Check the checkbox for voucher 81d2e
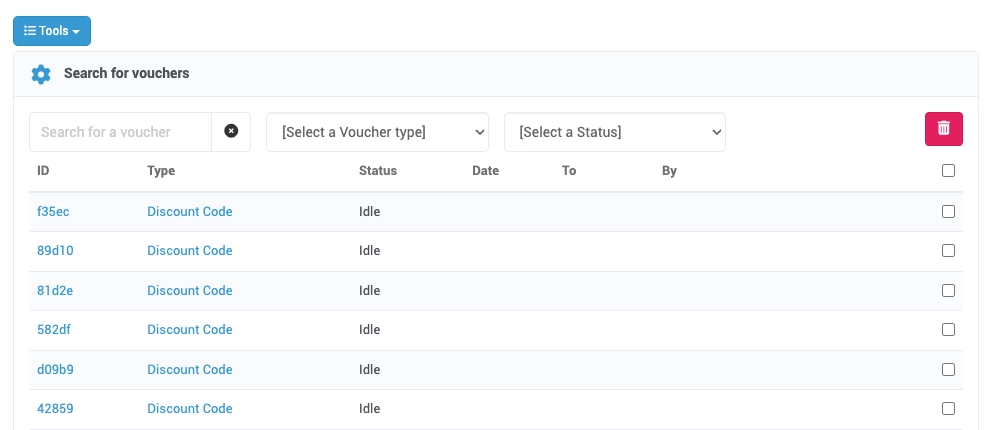The width and height of the screenshot is (996, 430). pos(948,290)
